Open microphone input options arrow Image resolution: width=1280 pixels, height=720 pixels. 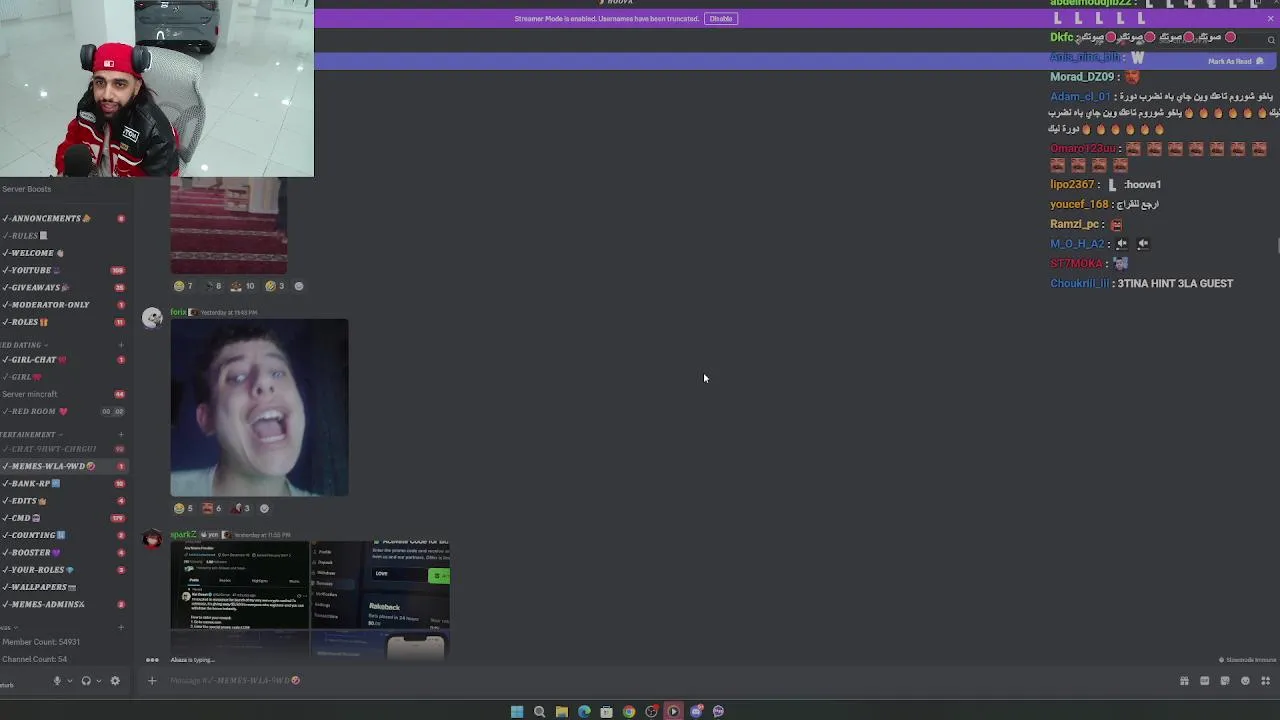point(69,681)
